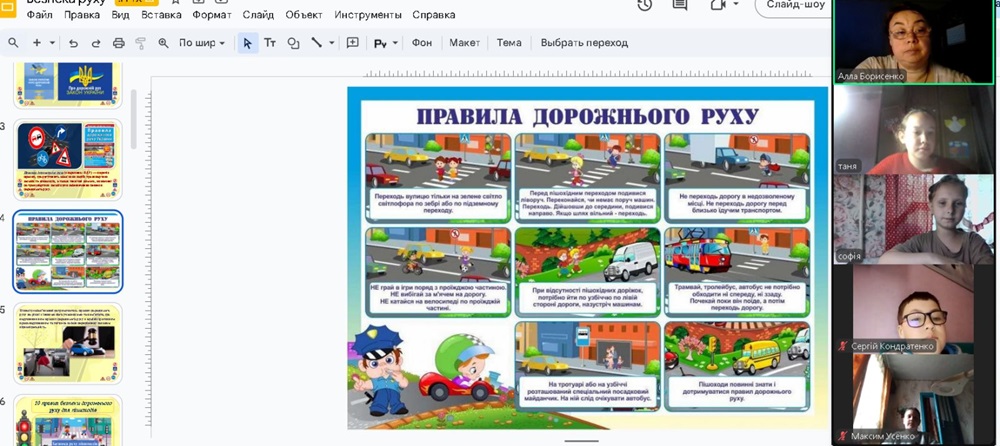Print the presentation
The width and height of the screenshot is (1000, 446).
click(x=119, y=43)
